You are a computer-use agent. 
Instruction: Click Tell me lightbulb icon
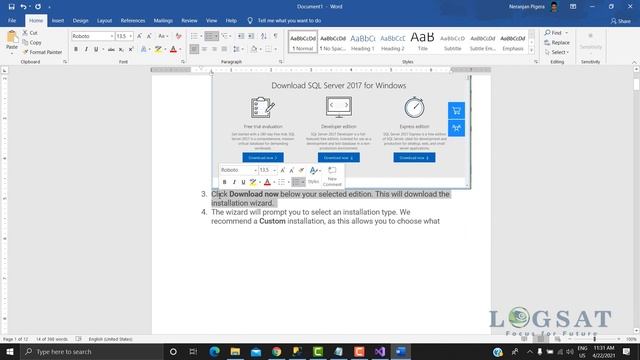(x=250, y=20)
